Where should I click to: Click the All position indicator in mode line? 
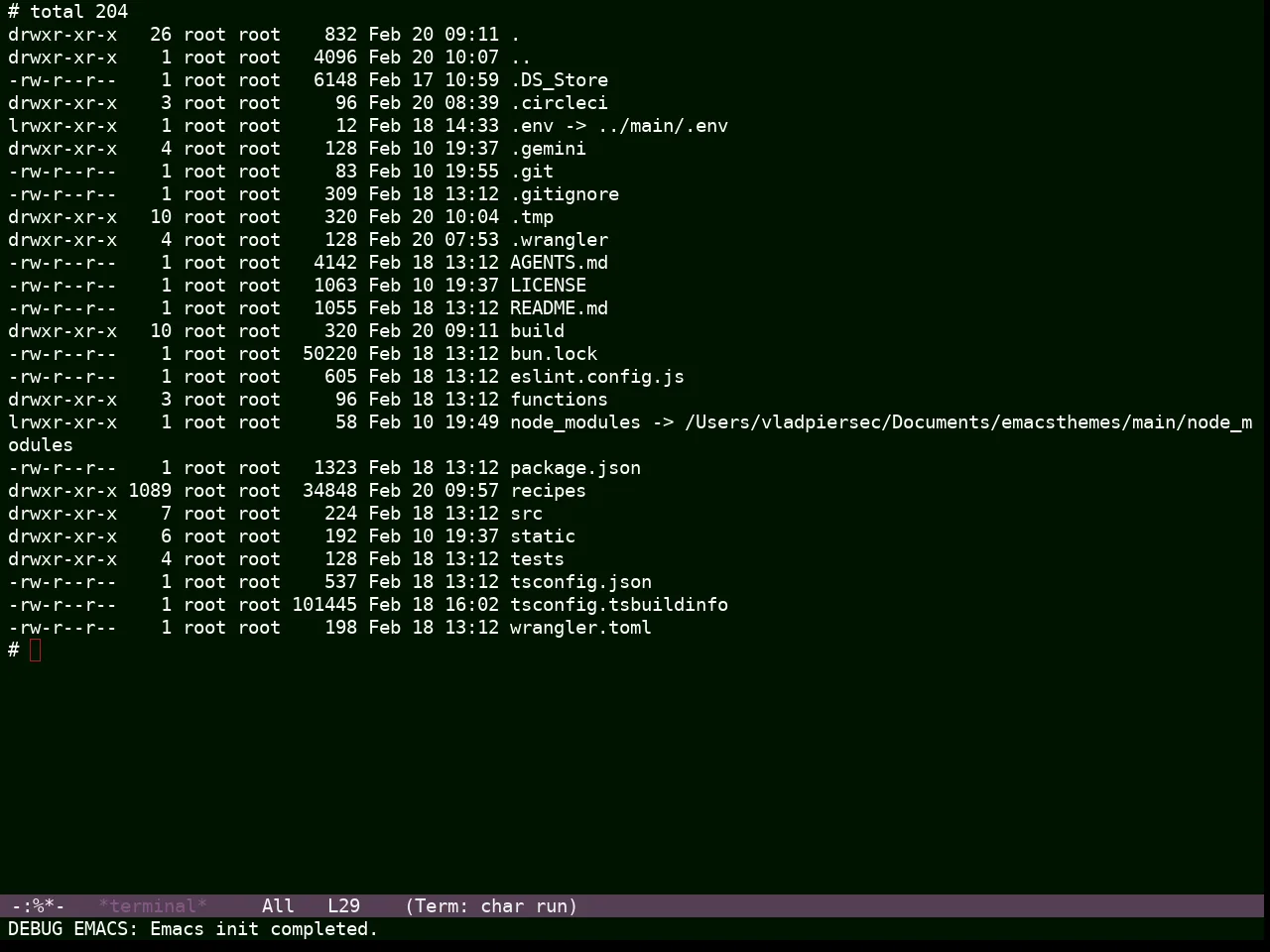point(278,906)
